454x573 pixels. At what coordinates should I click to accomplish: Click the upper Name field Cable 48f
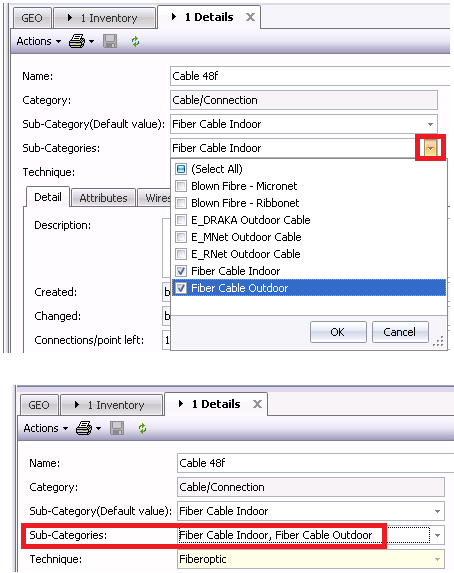point(310,76)
